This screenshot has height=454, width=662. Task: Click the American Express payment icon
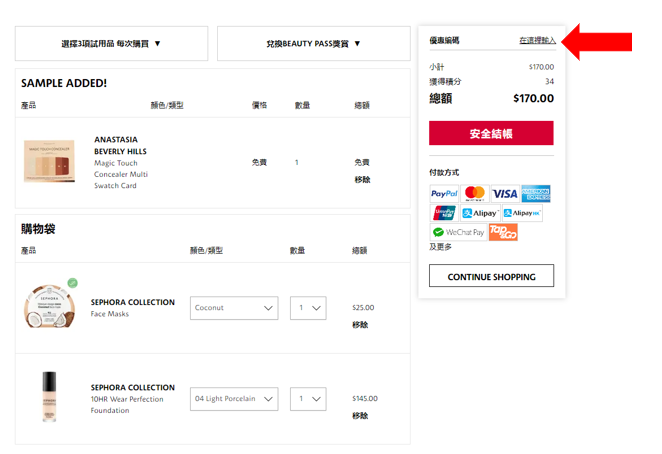coord(536,194)
